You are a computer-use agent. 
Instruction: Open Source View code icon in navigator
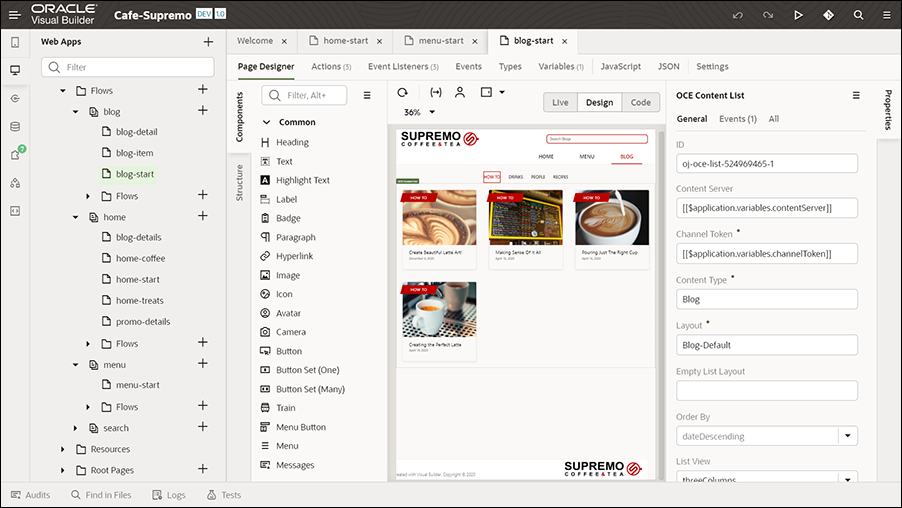click(15, 211)
